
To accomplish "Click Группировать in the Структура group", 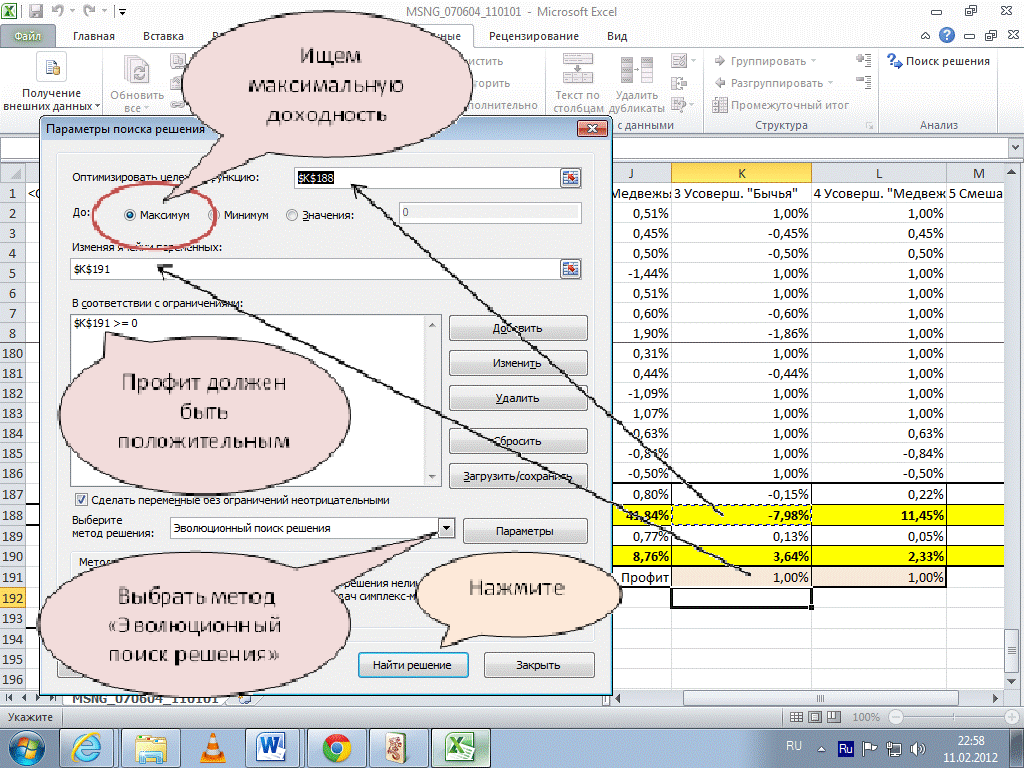I will 767,61.
